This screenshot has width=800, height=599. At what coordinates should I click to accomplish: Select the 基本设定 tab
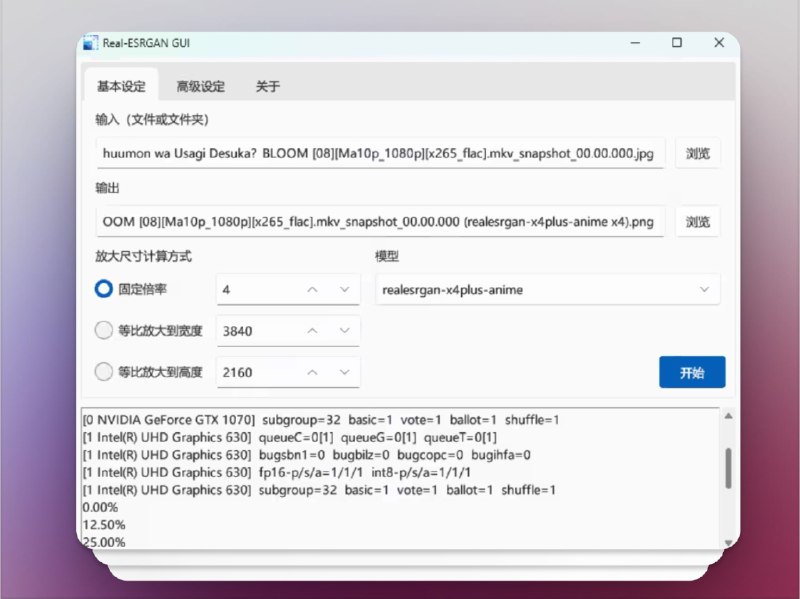coord(120,86)
